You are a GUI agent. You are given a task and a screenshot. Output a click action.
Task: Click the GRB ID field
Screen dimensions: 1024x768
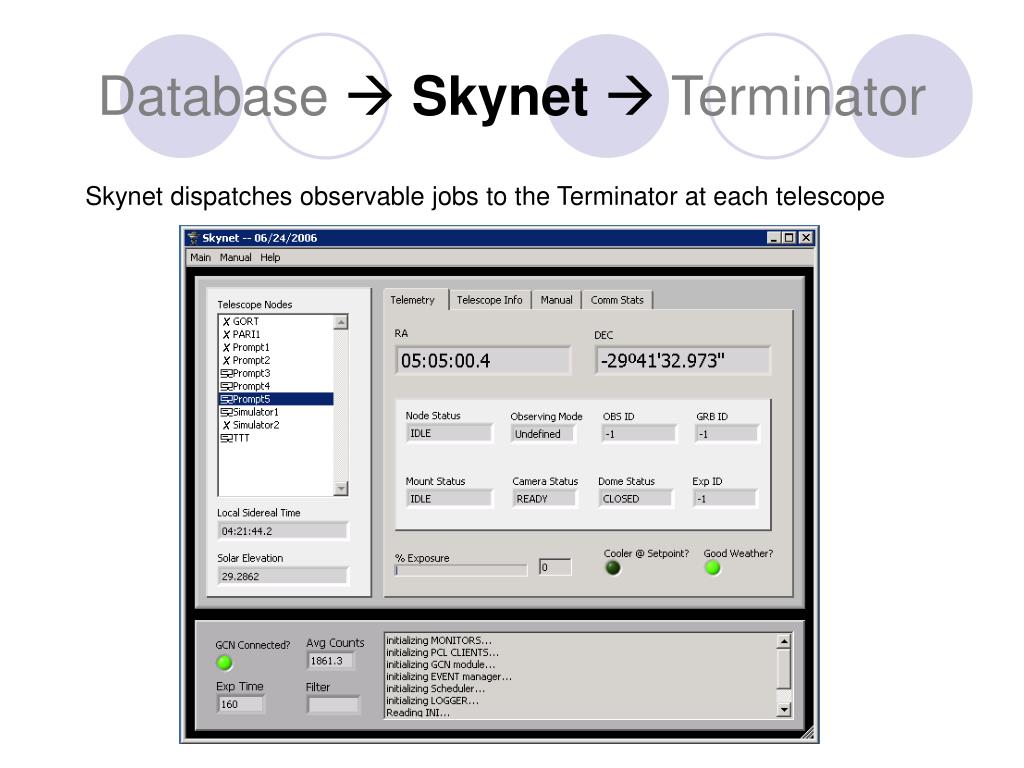coord(727,434)
